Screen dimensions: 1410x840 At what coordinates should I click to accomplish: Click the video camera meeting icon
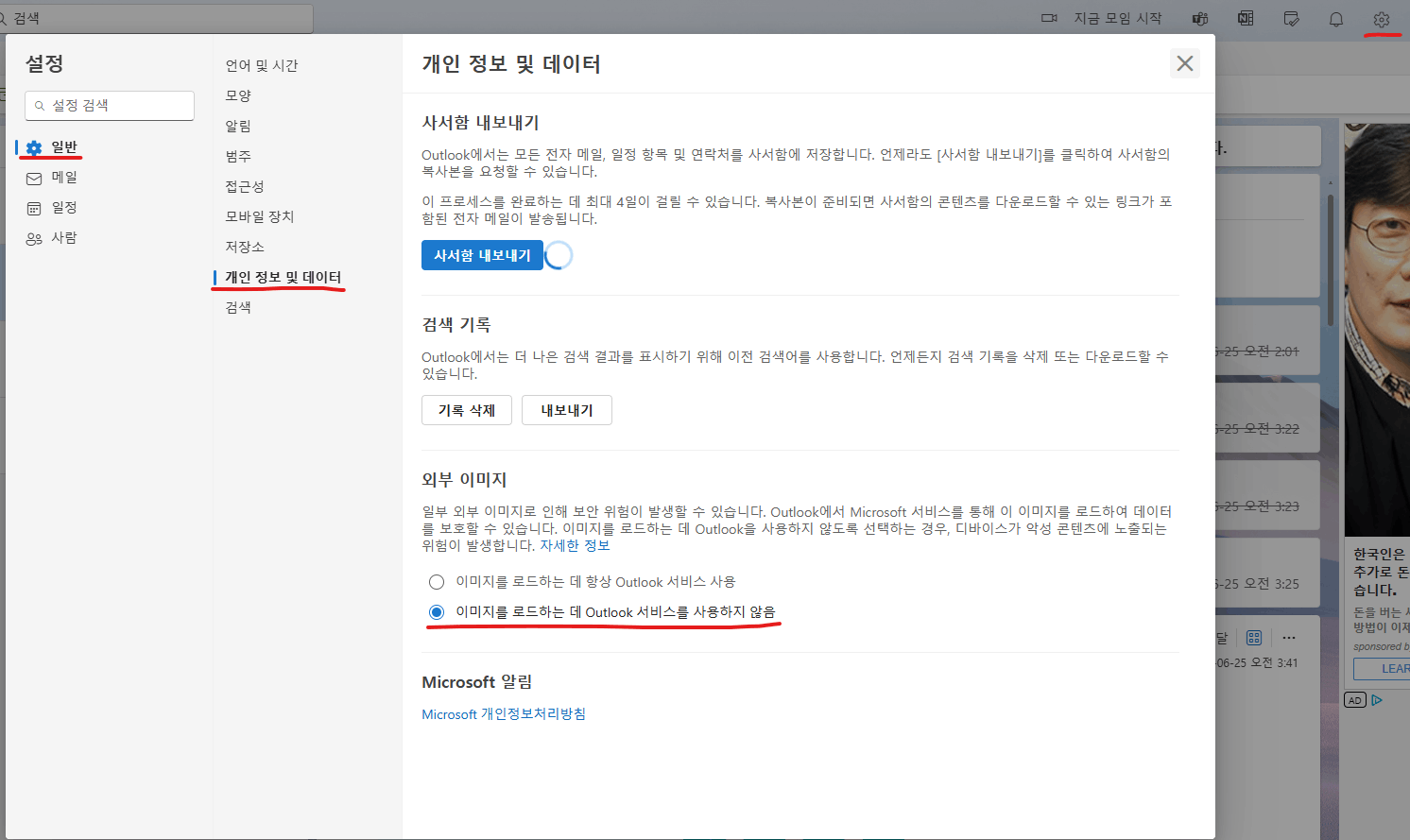click(x=1049, y=19)
